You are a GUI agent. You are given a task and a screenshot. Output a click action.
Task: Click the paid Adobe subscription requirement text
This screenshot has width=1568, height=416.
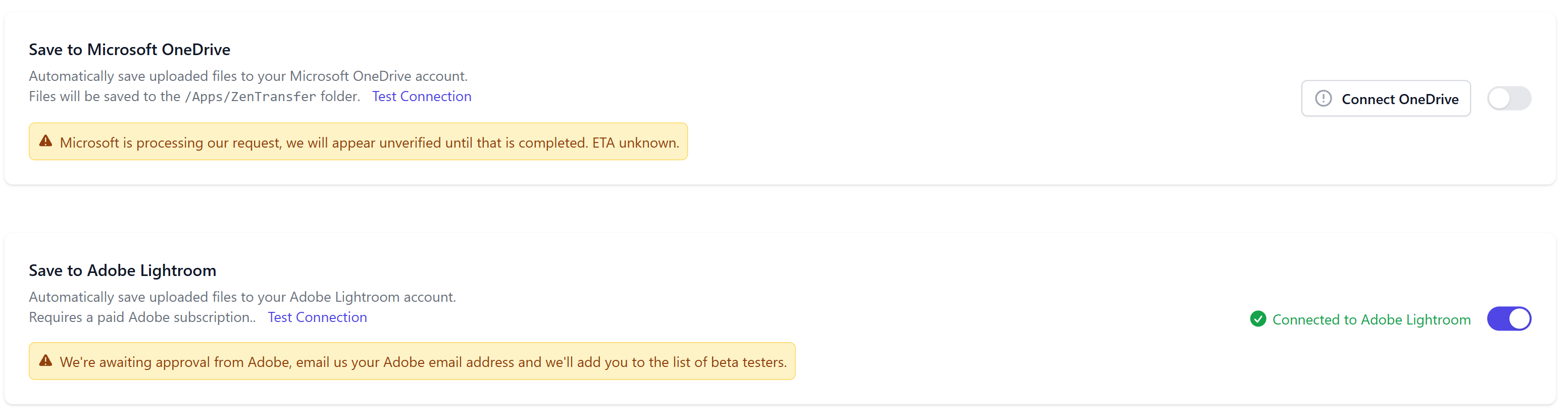[x=142, y=317]
